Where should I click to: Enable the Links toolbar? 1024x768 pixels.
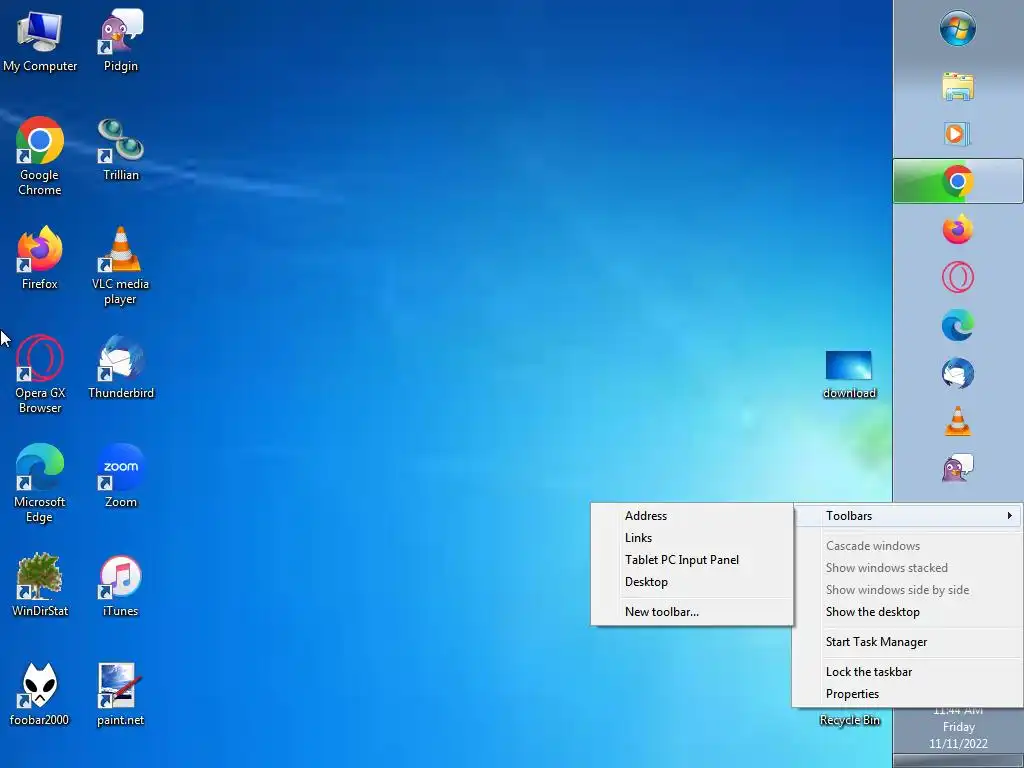692,538
